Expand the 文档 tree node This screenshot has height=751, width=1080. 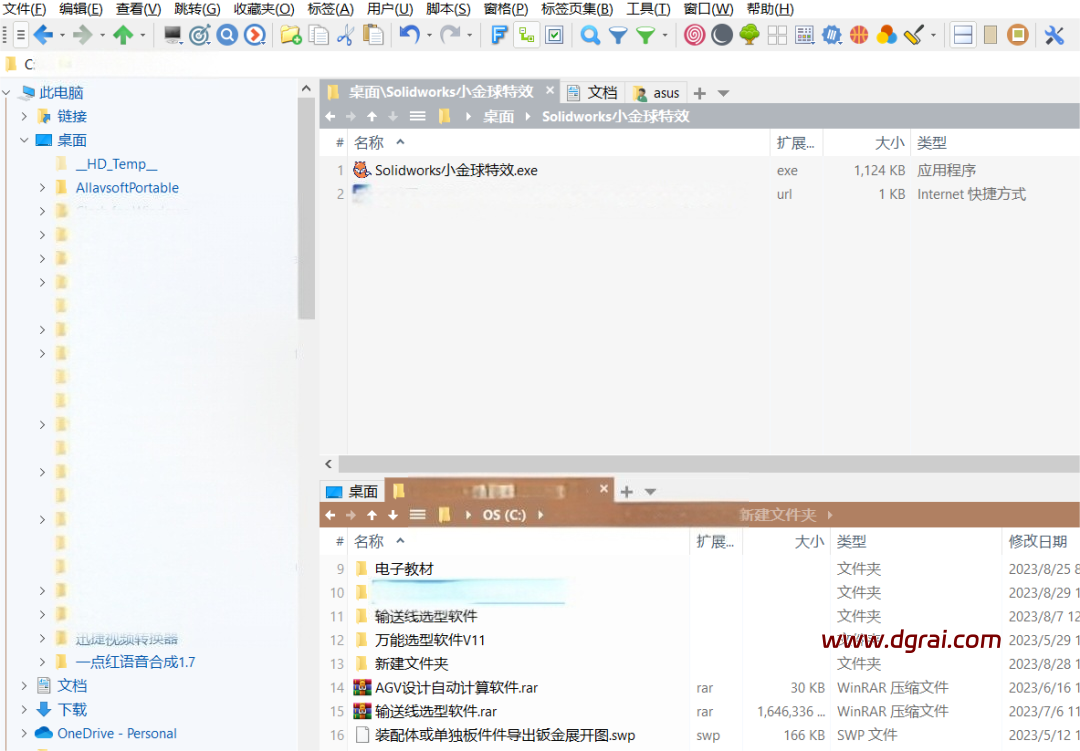(x=25, y=686)
